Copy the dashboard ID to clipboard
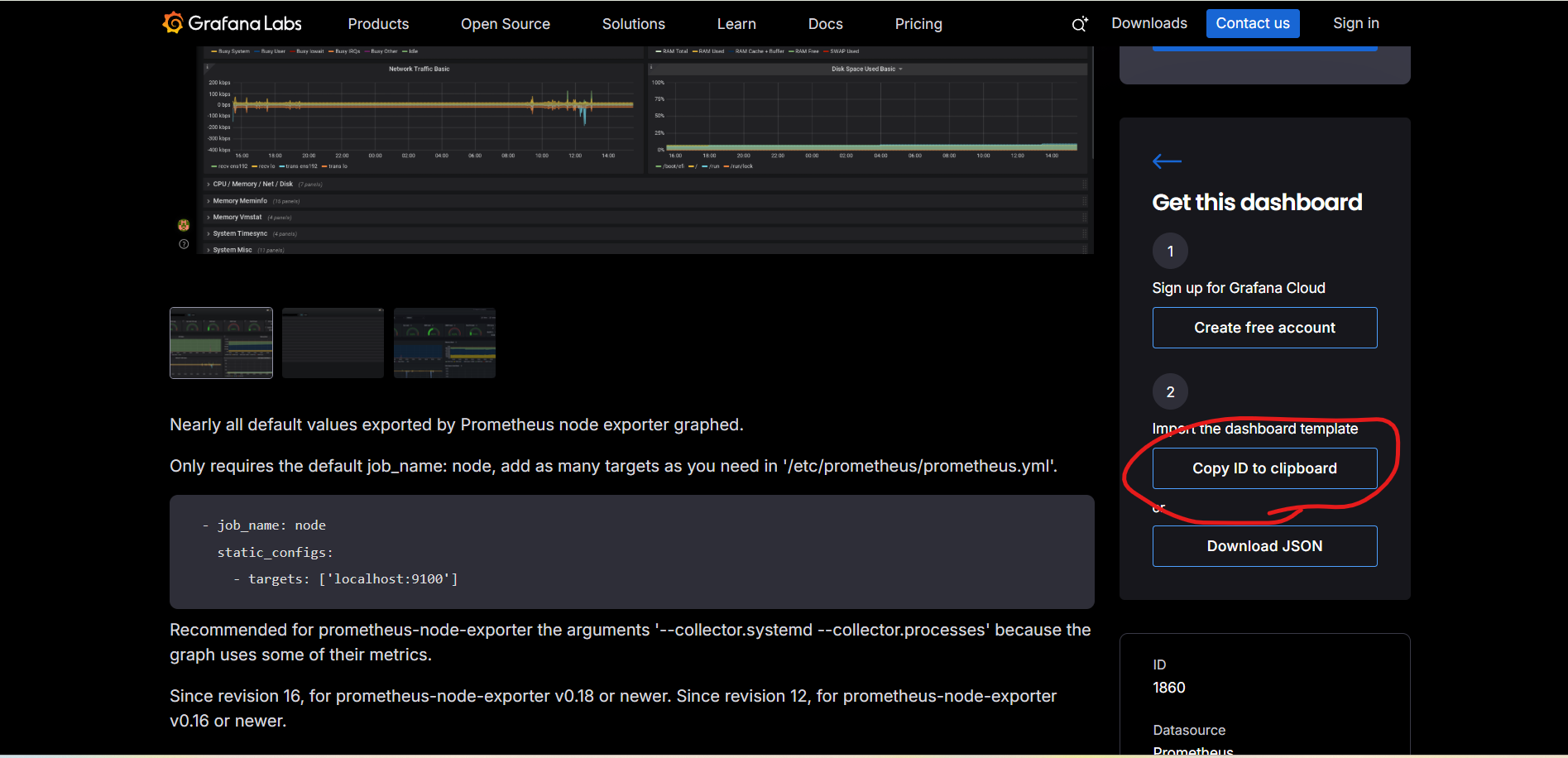 tap(1265, 468)
